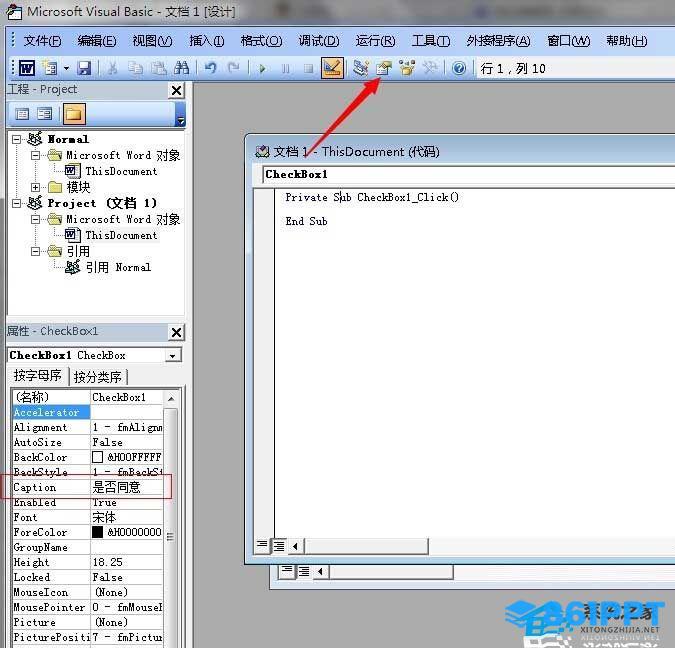
Task: Click the ForeColor black swatch
Action: [x=97, y=532]
